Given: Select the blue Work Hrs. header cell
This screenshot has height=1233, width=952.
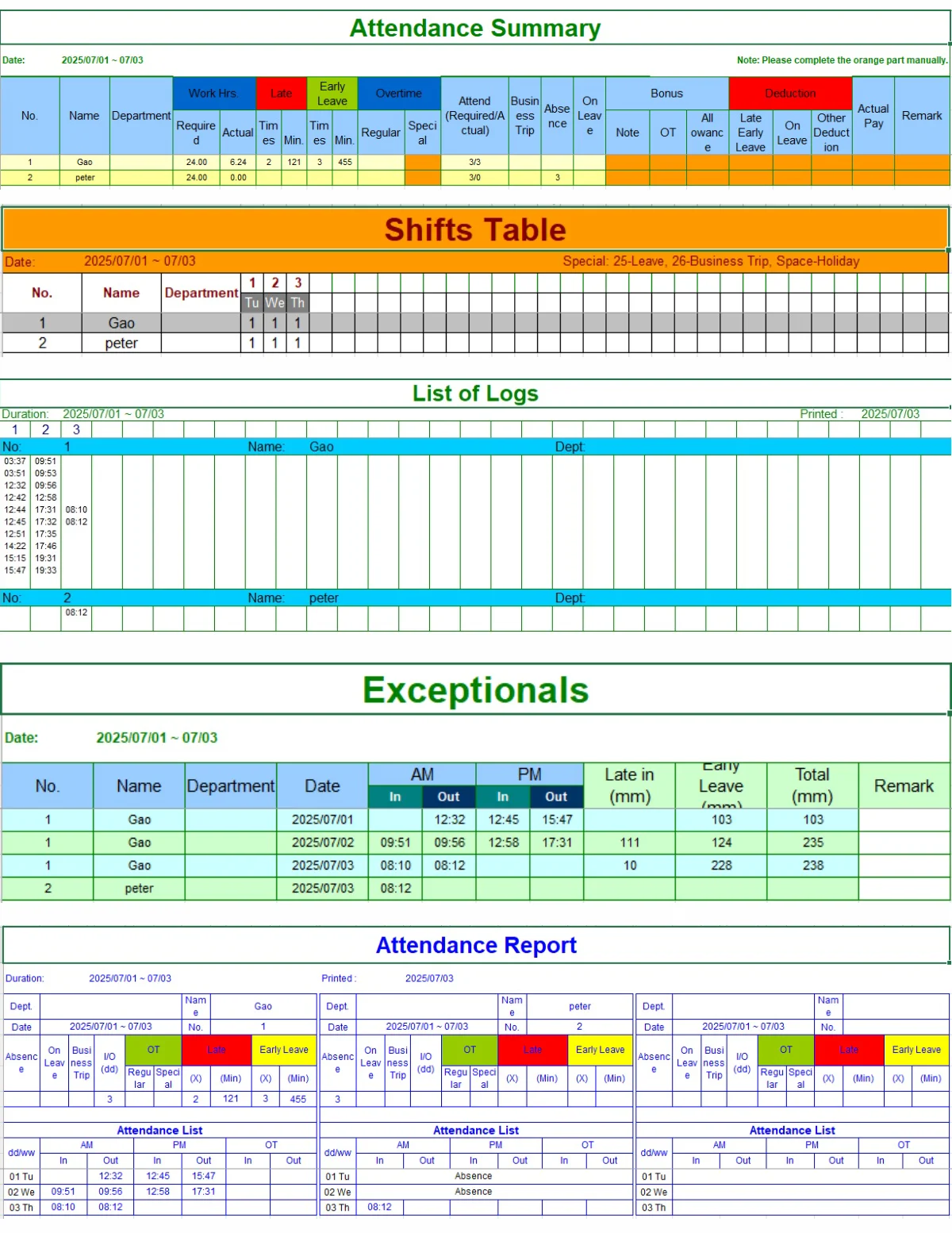Looking at the screenshot, I should pos(213,94).
